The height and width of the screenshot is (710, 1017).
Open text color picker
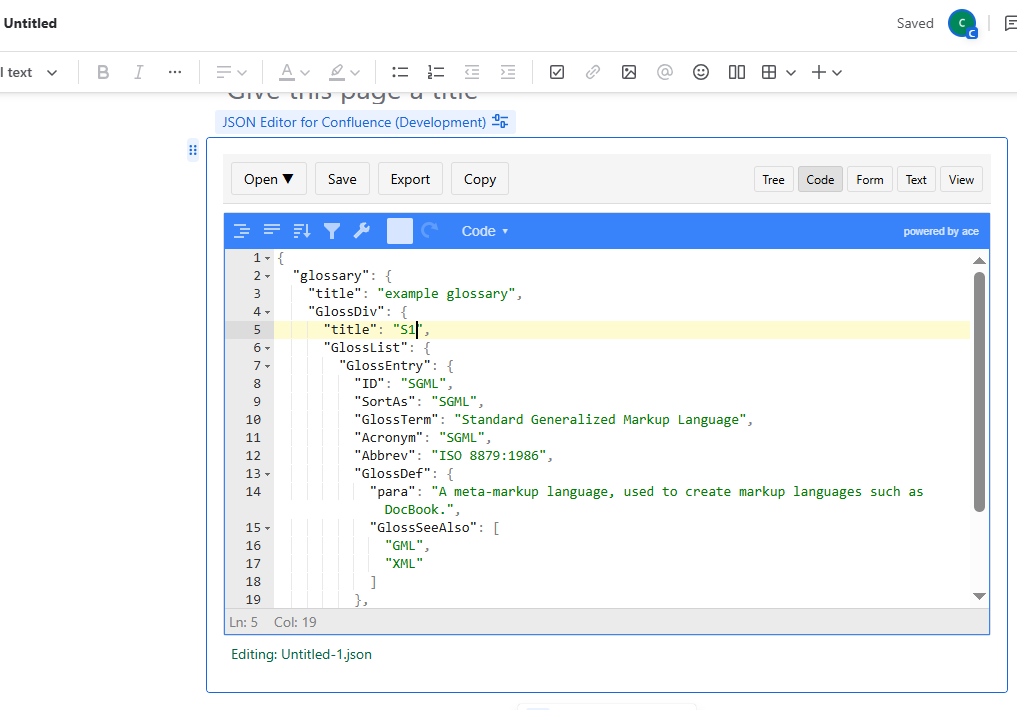(x=294, y=72)
